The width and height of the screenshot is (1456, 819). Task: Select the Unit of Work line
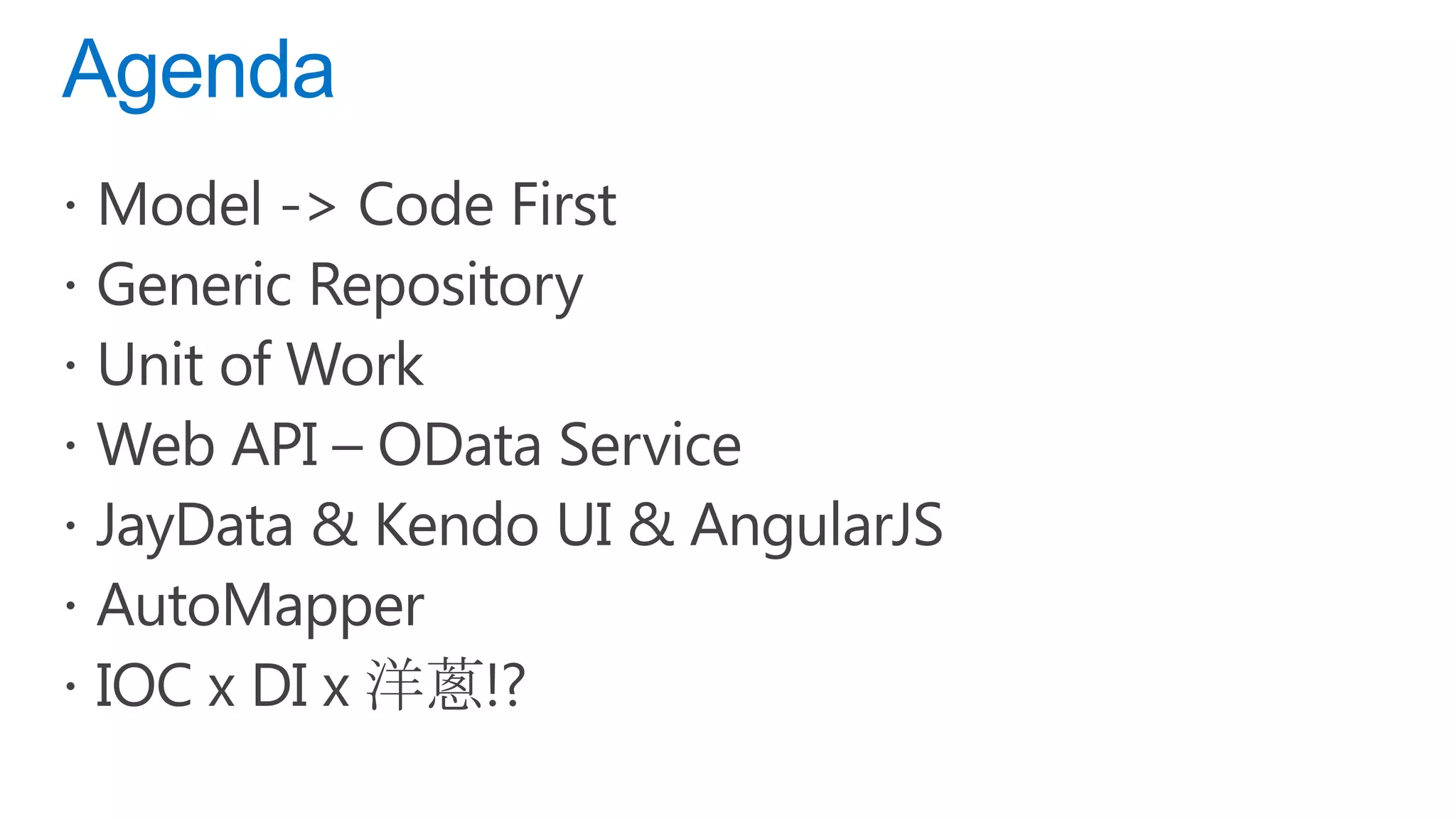(260, 365)
